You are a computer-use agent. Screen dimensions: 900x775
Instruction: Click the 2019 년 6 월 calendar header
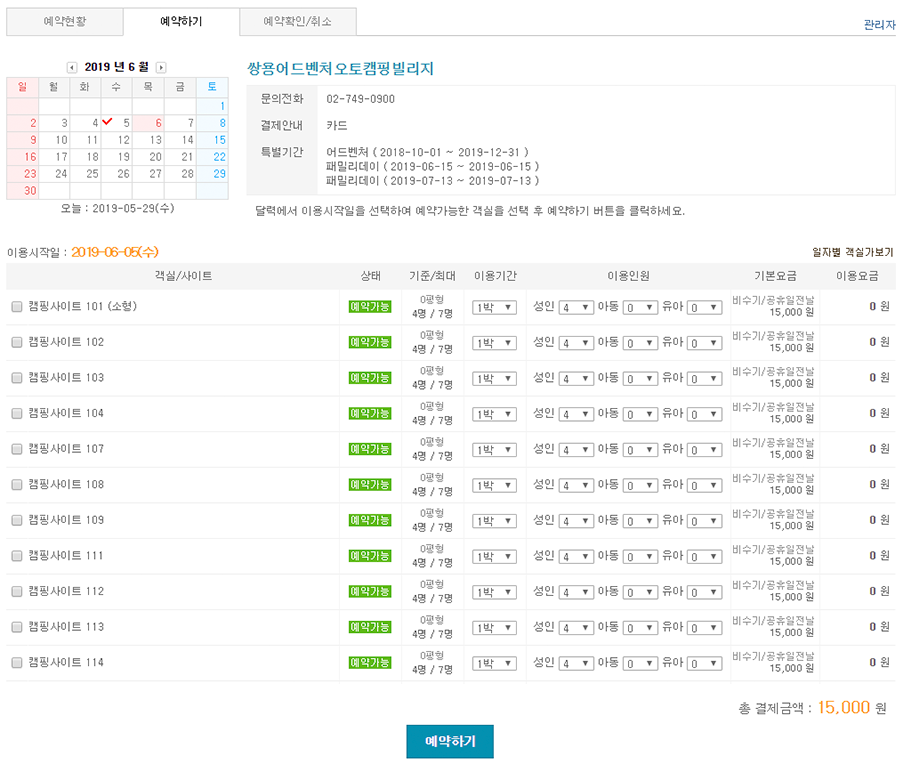pos(117,67)
